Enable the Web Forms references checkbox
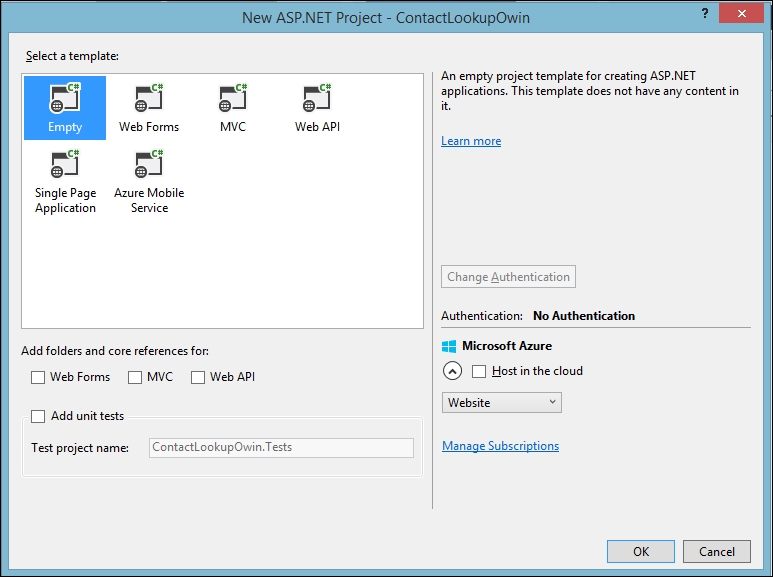Viewport: 773px width, 577px height. [x=38, y=377]
